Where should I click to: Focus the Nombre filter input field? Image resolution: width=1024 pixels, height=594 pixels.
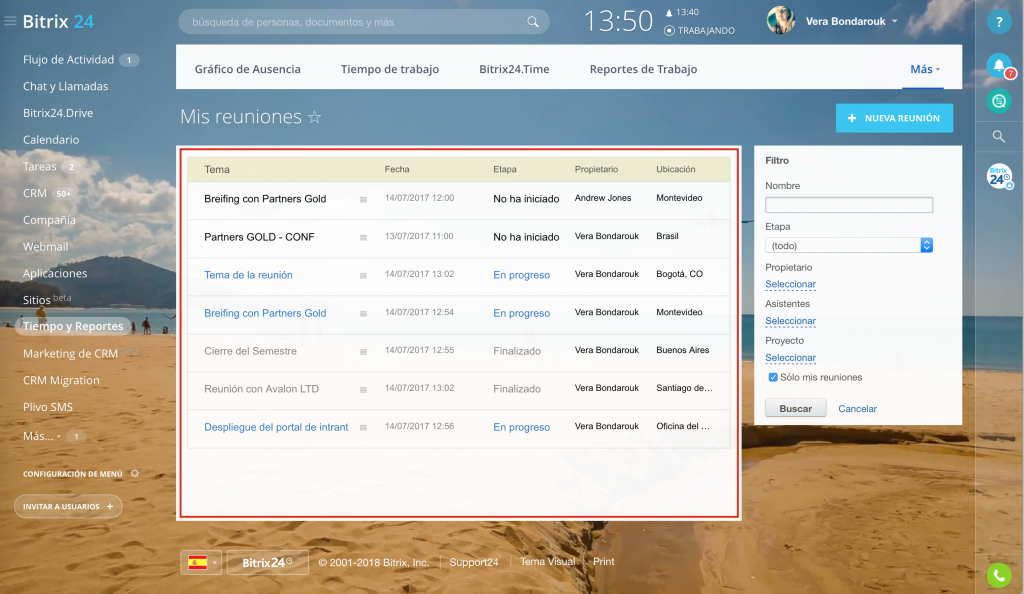point(848,205)
